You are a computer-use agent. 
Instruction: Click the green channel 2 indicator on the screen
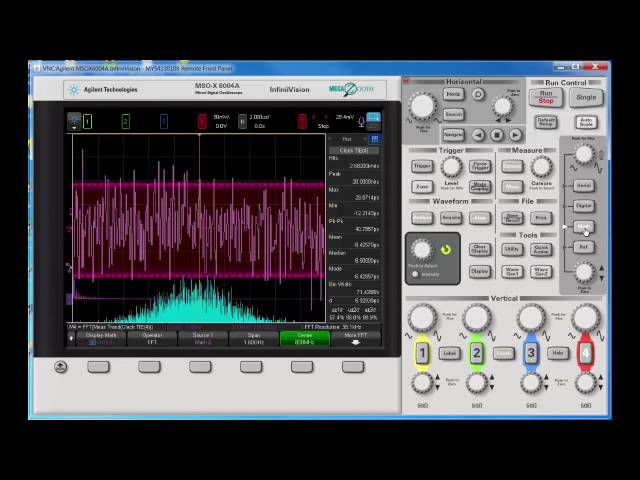pyautogui.click(x=126, y=121)
